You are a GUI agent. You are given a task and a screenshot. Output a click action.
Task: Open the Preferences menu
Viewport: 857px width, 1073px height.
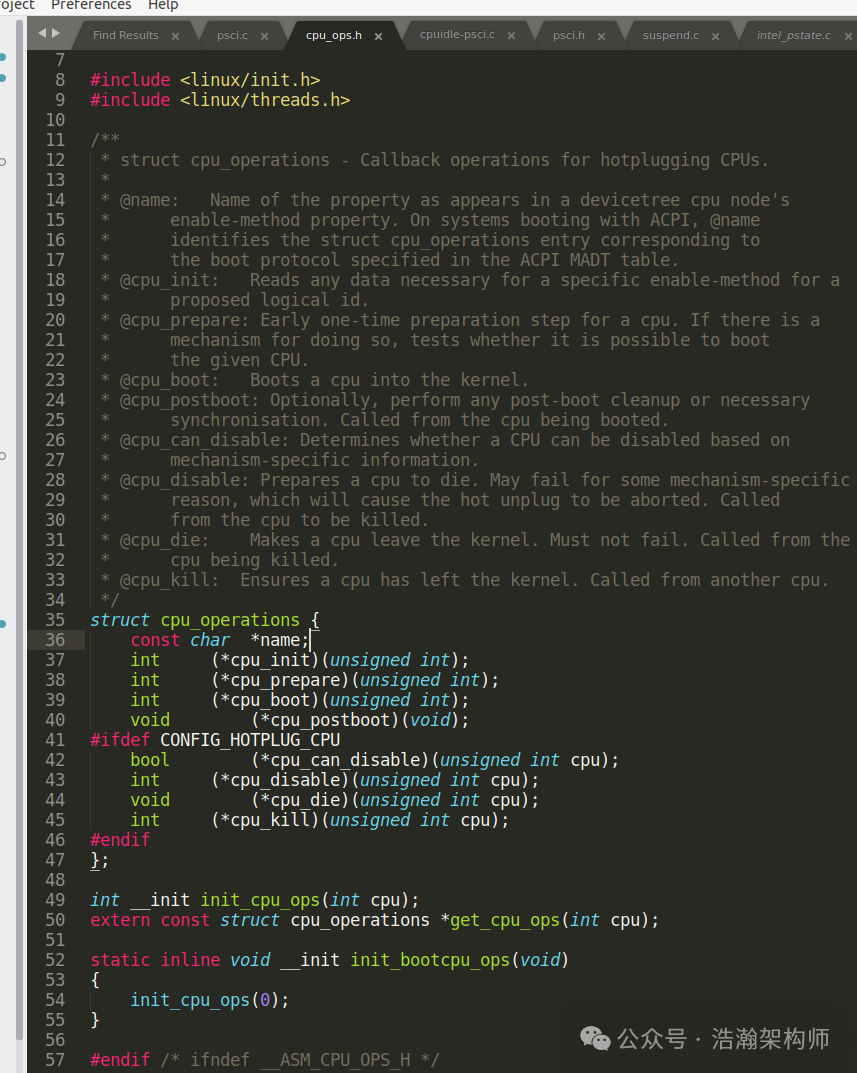coord(91,5)
